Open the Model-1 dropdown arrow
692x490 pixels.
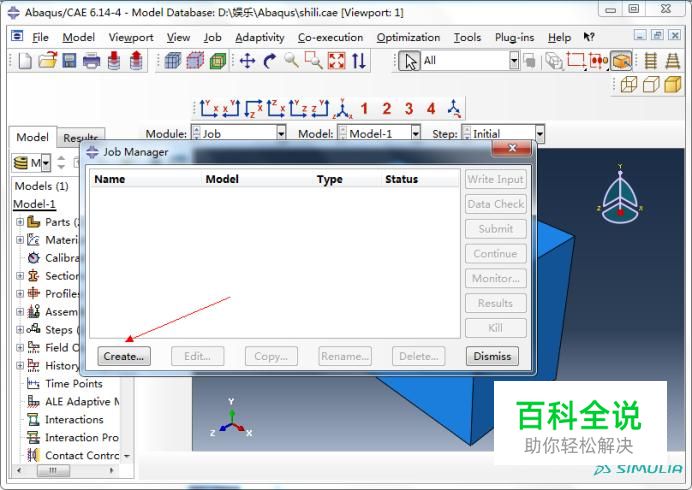coord(415,133)
